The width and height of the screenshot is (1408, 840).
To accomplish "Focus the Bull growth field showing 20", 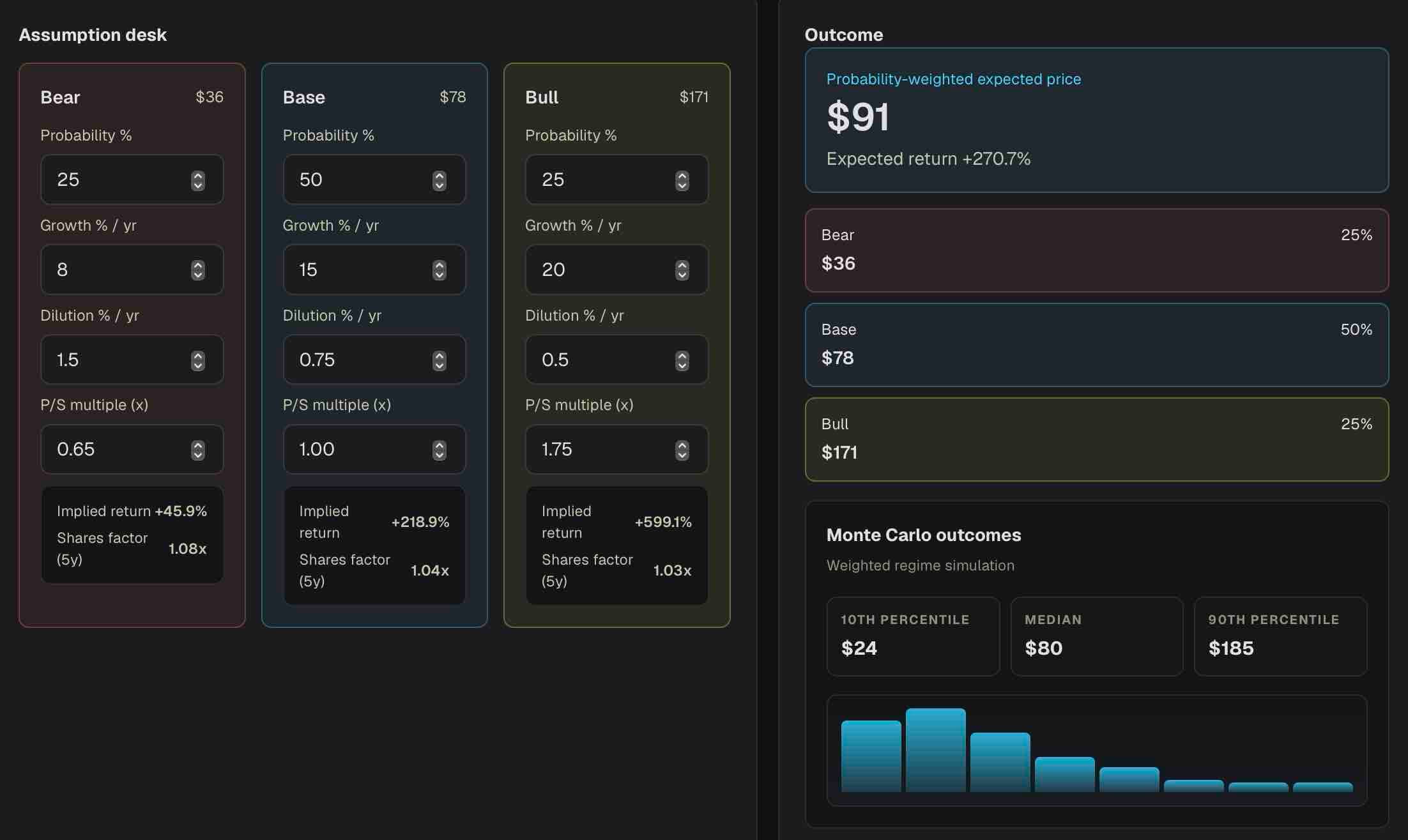I will (x=616, y=270).
